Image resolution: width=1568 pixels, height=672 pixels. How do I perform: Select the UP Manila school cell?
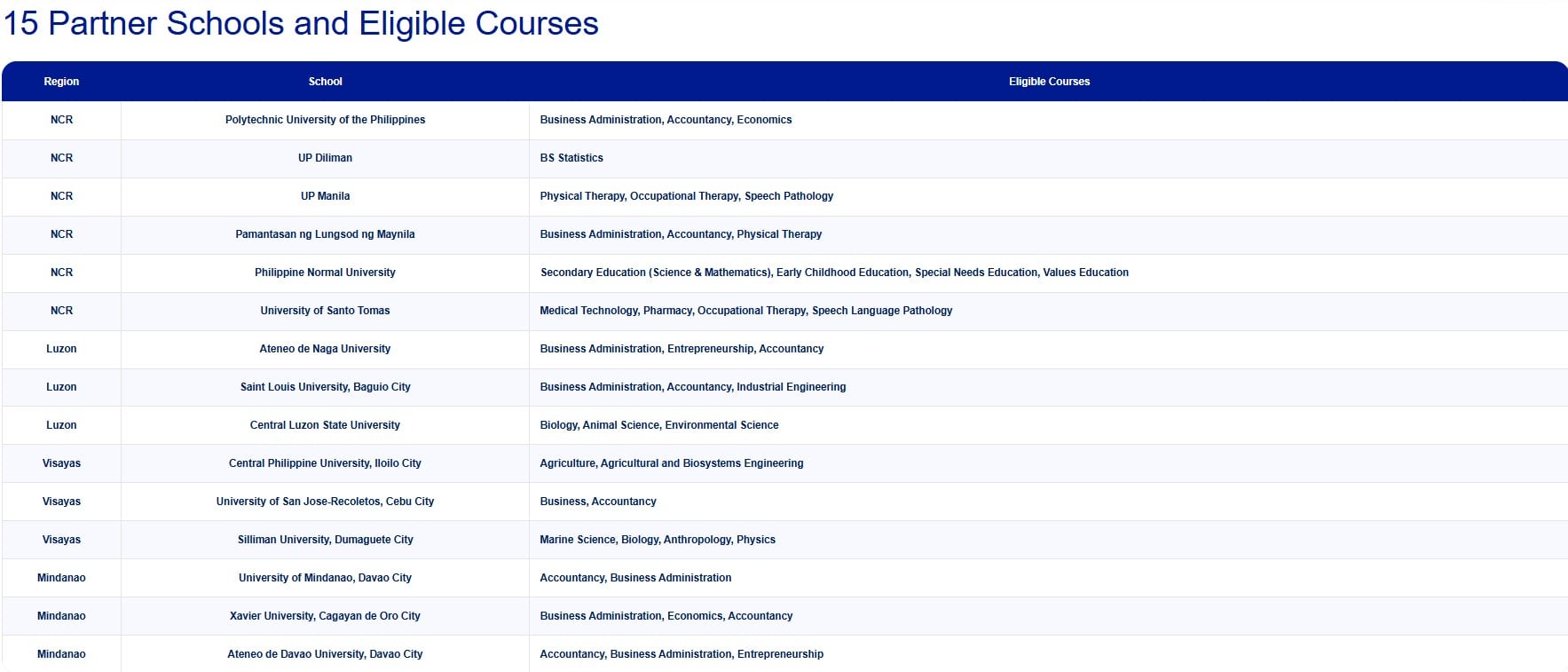[325, 196]
